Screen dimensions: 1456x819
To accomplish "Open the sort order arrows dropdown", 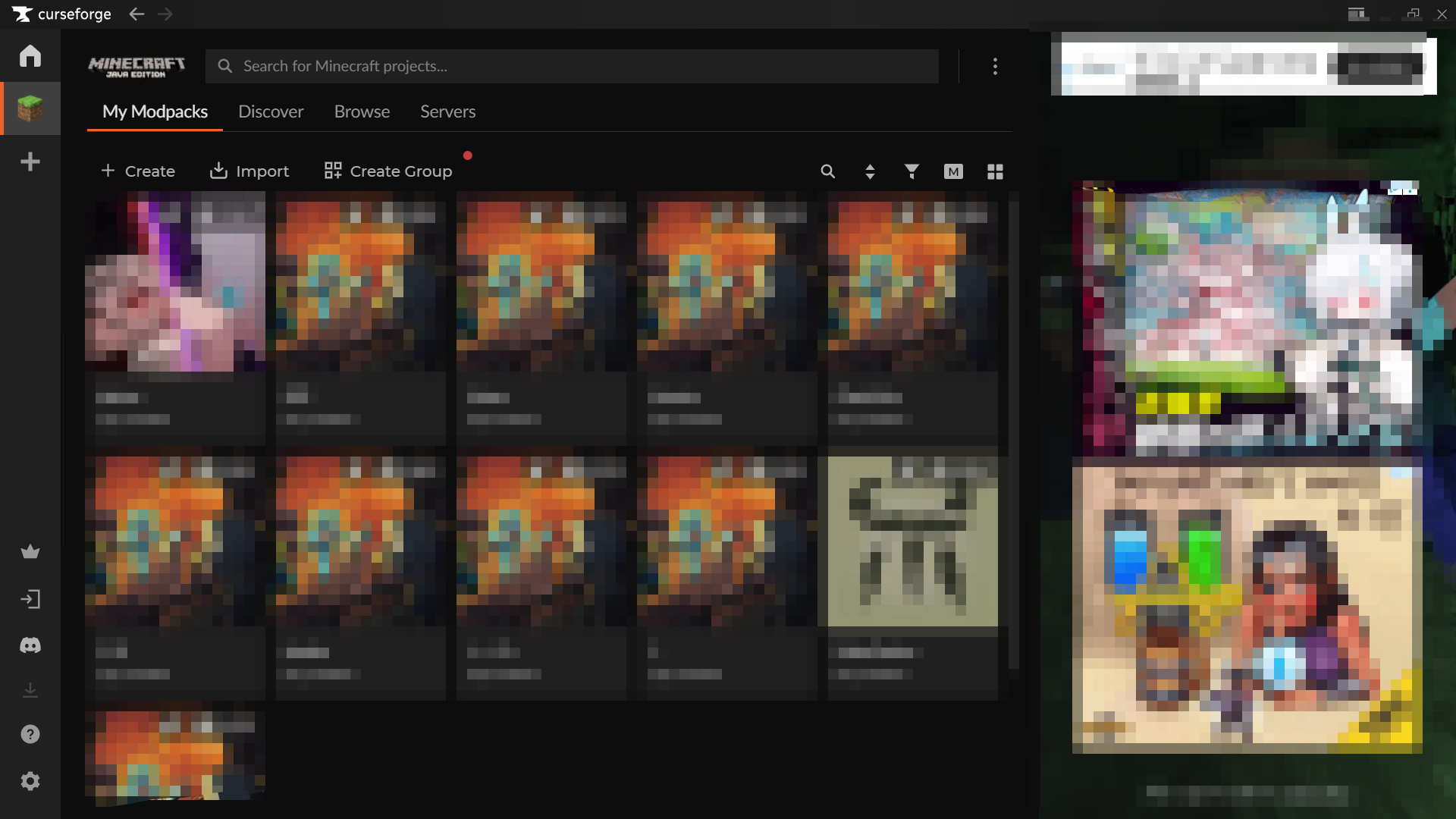I will click(x=870, y=171).
